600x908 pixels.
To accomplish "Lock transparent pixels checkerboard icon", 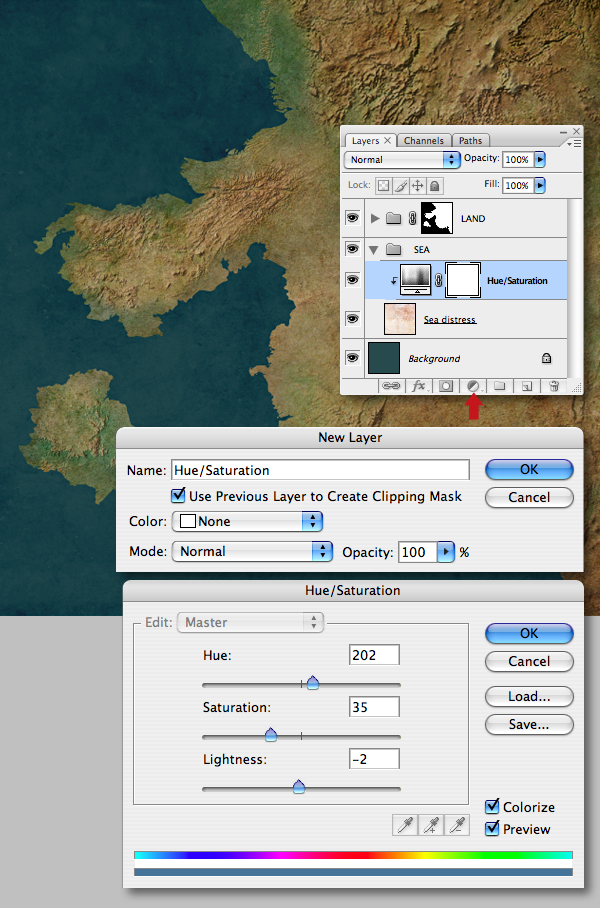I will (x=383, y=186).
